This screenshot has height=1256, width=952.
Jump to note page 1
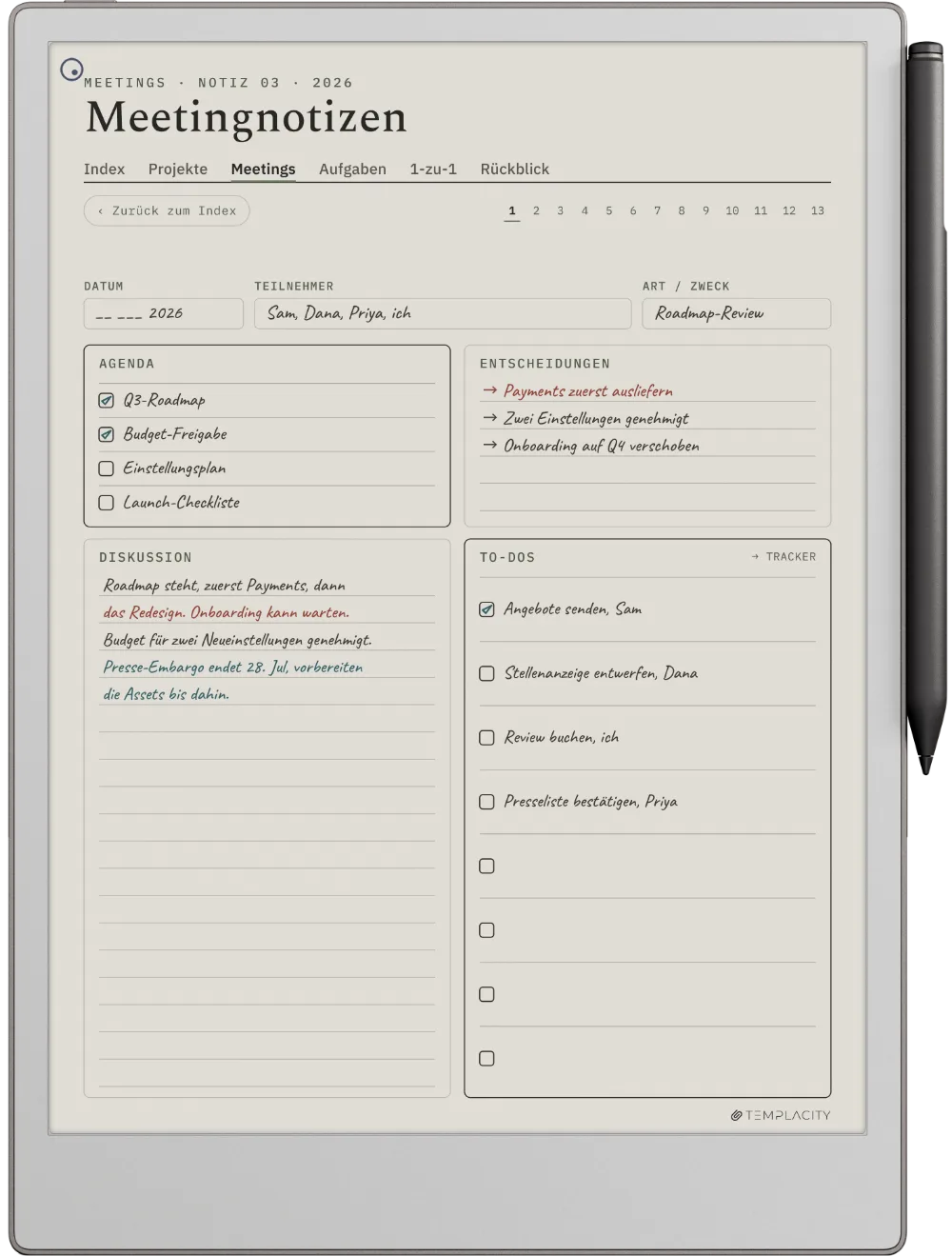(512, 211)
